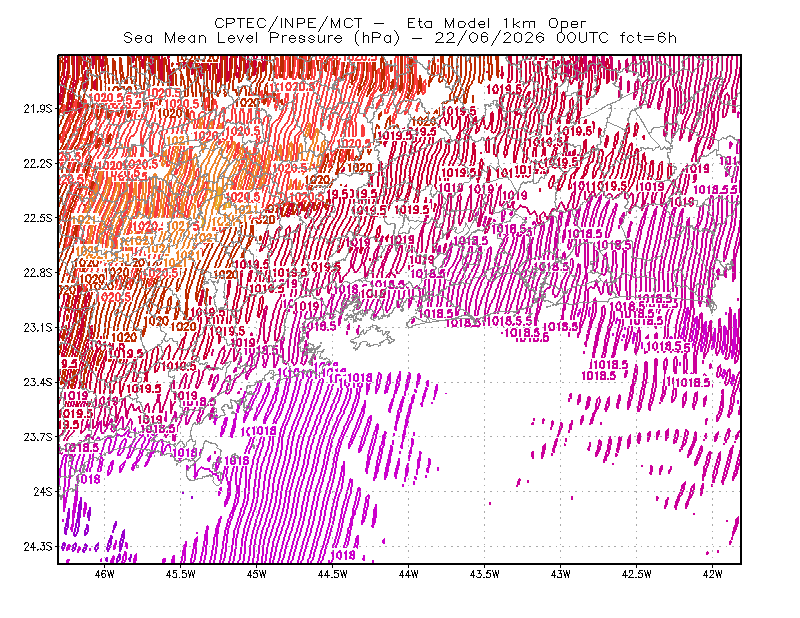Screen dimensions: 800x618
Task: Click the 43.5W longitude axis label
Action: [484, 574]
